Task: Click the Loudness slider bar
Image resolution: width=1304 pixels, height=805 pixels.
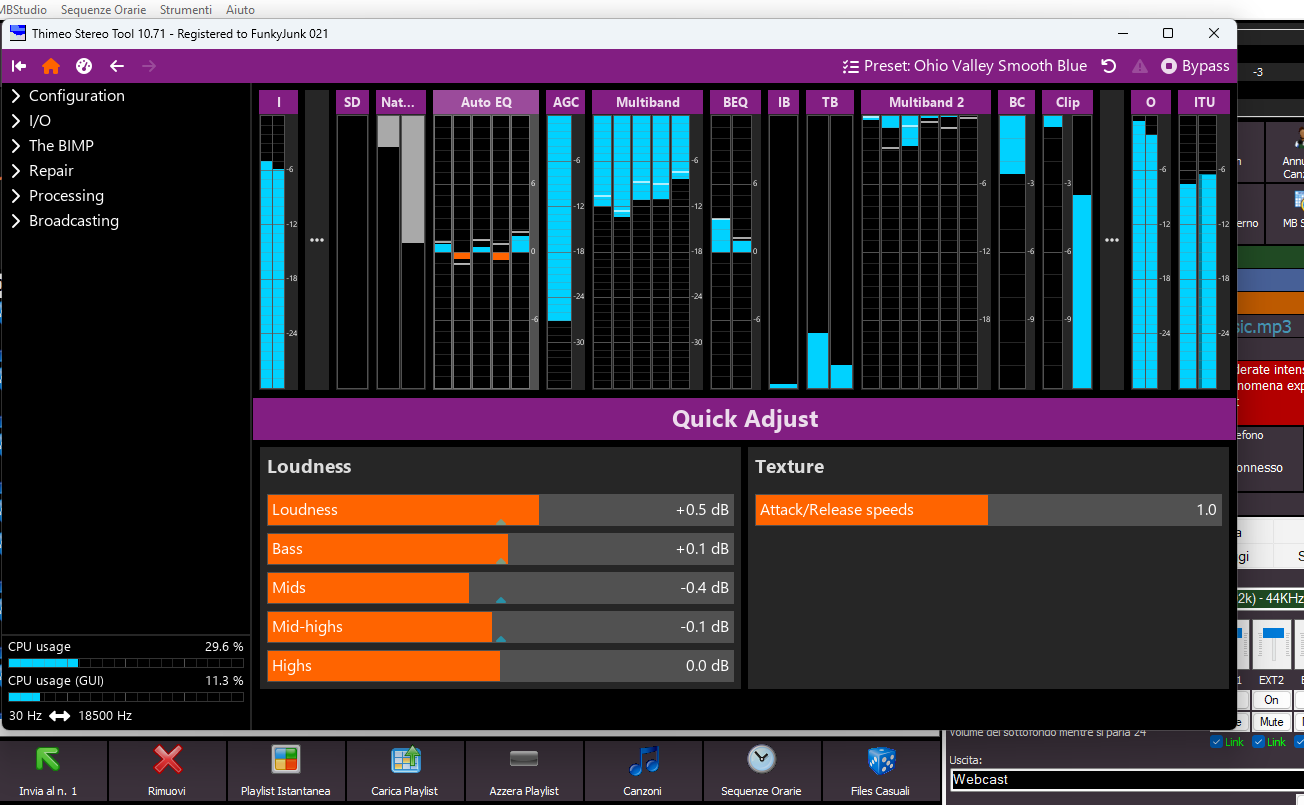Action: [x=500, y=510]
